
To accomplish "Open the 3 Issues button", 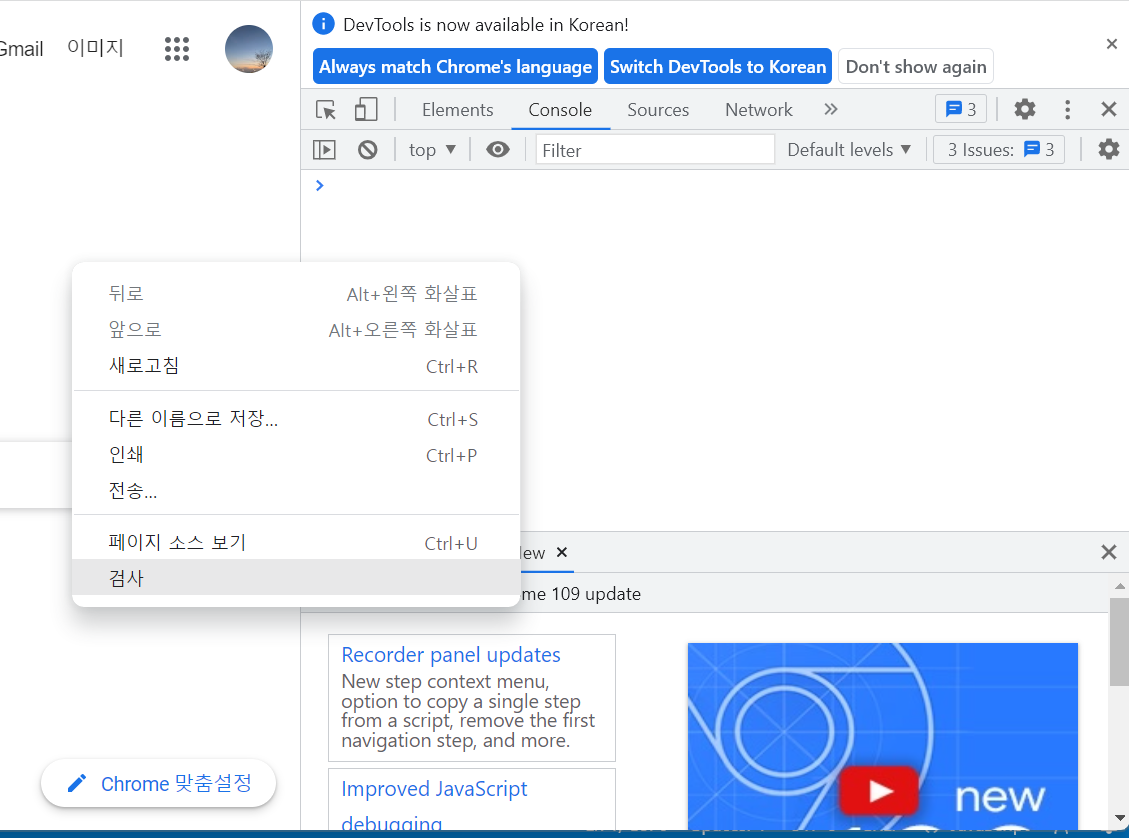I will tap(999, 150).
